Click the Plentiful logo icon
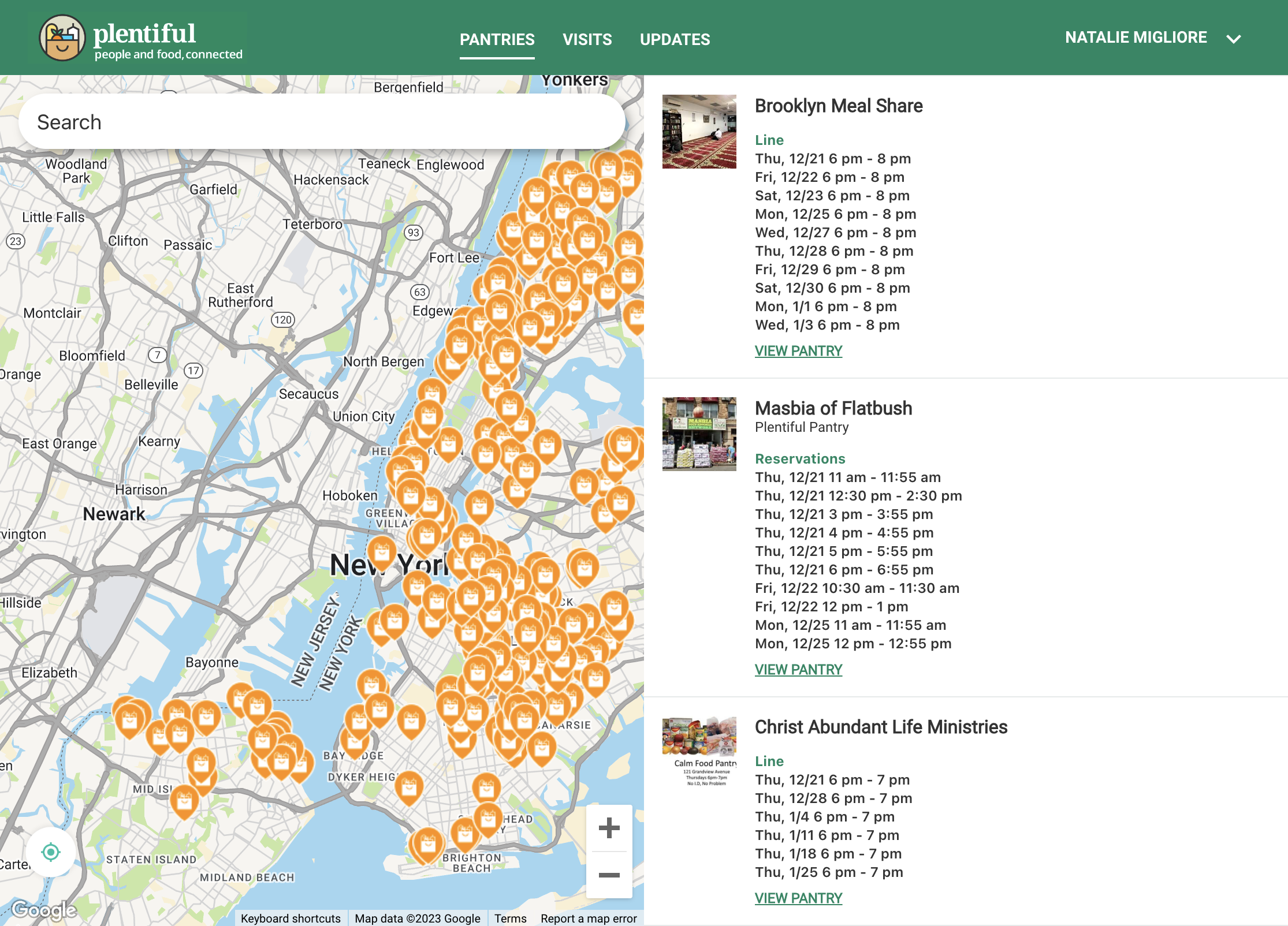Screen dimensions: 1288x926 coord(62,38)
